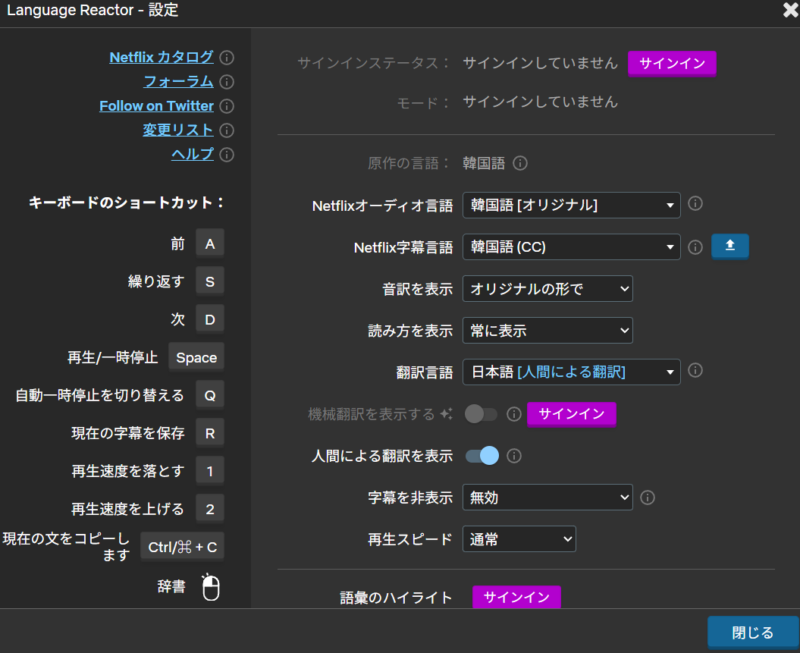
Task: Click サインイン button beside 語彙のハイライト
Action: (516, 597)
